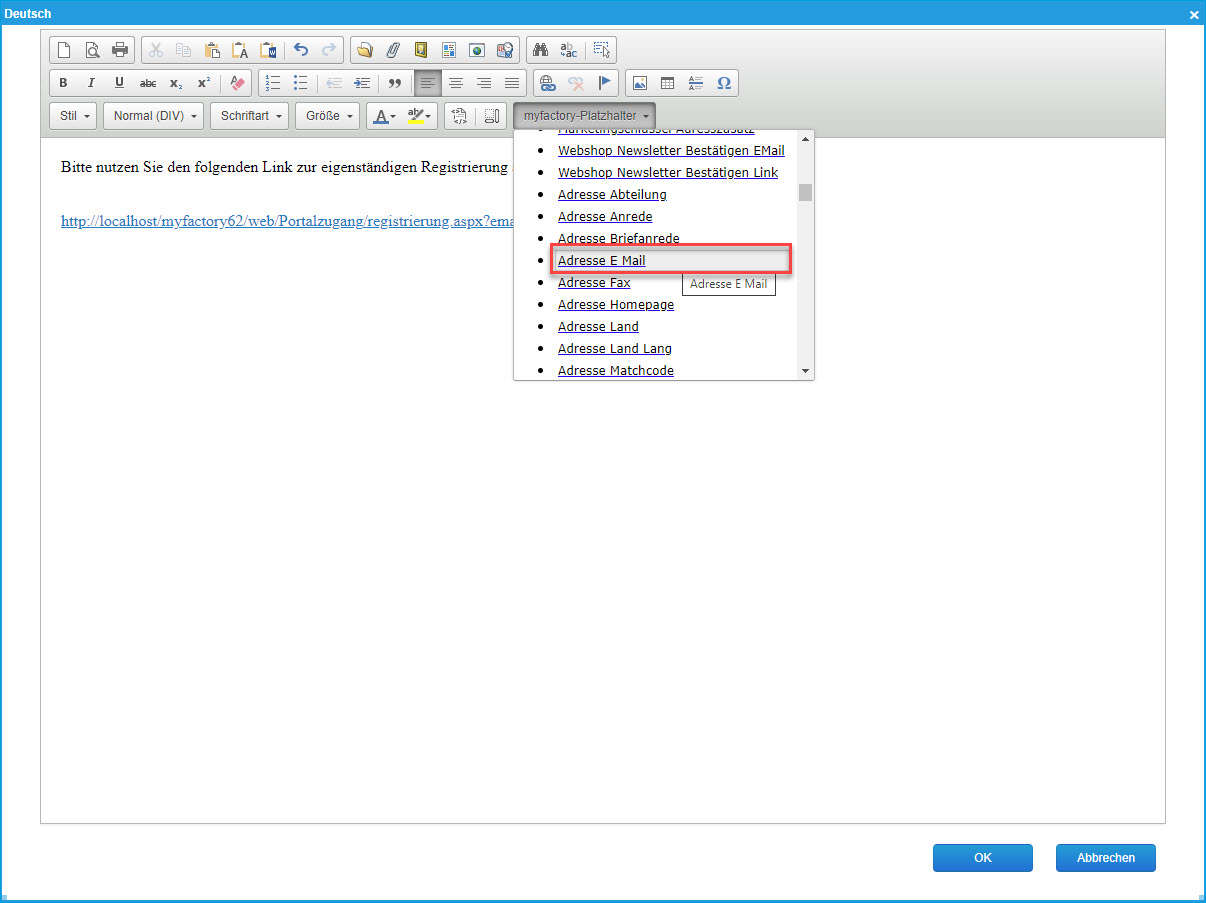This screenshot has width=1206, height=903.
Task: Insert special character with the Omega icon
Action: [724, 83]
